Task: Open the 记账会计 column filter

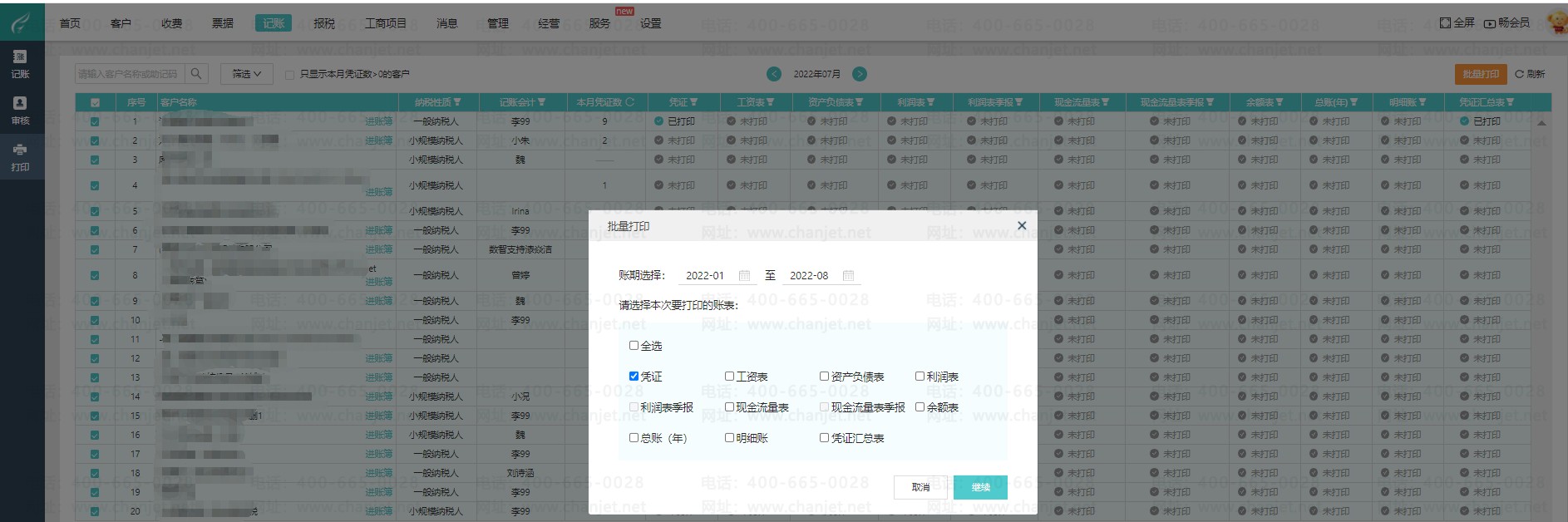Action: click(x=542, y=102)
